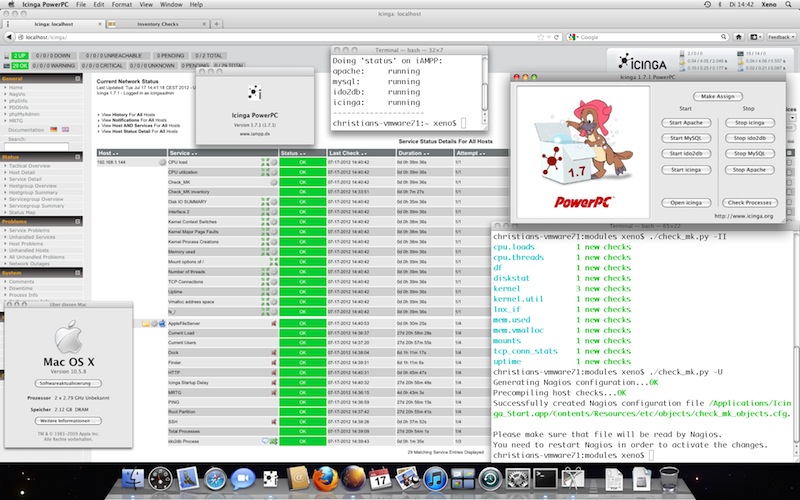Click the Check_MK inventory service
The image size is (800, 500).
pos(189,192)
